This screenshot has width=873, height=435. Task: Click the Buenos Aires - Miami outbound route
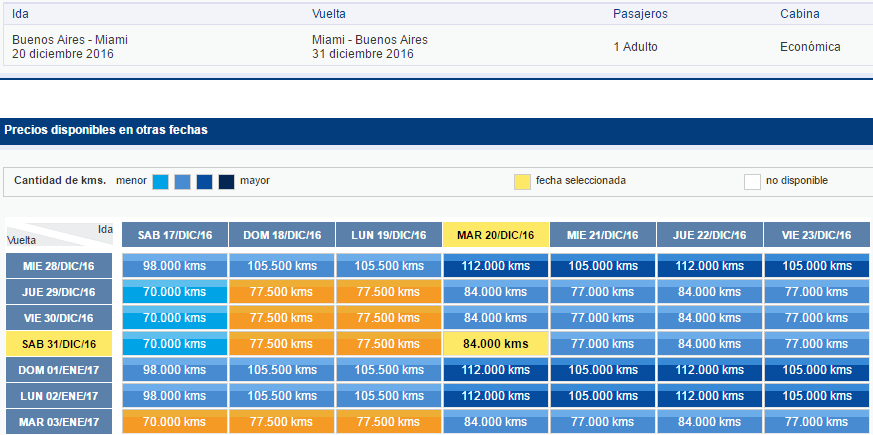pos(70,40)
